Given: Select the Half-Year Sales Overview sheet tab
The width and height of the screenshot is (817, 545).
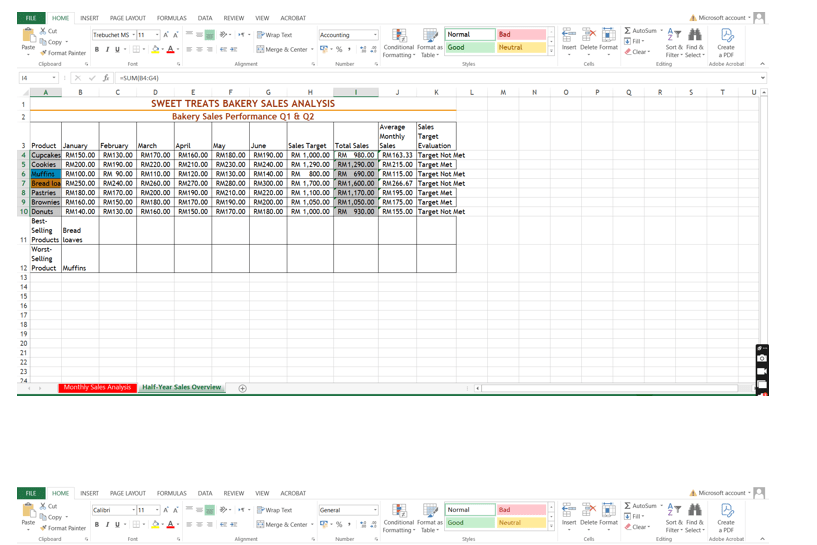Looking at the screenshot, I should (x=181, y=387).
